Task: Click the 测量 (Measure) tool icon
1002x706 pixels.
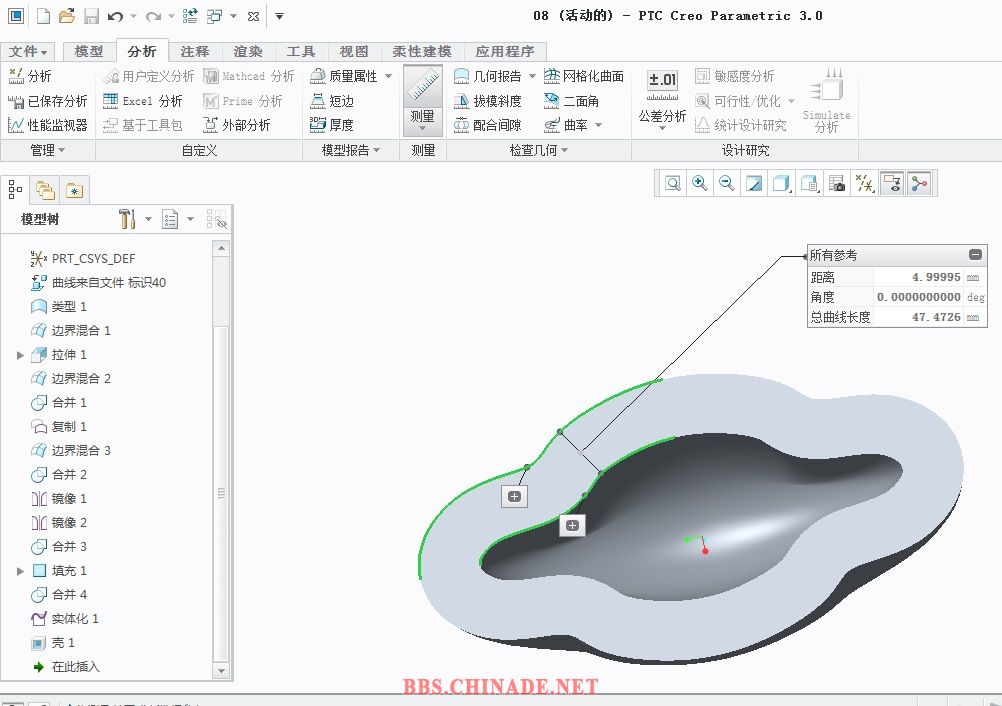Action: pyautogui.click(x=422, y=90)
